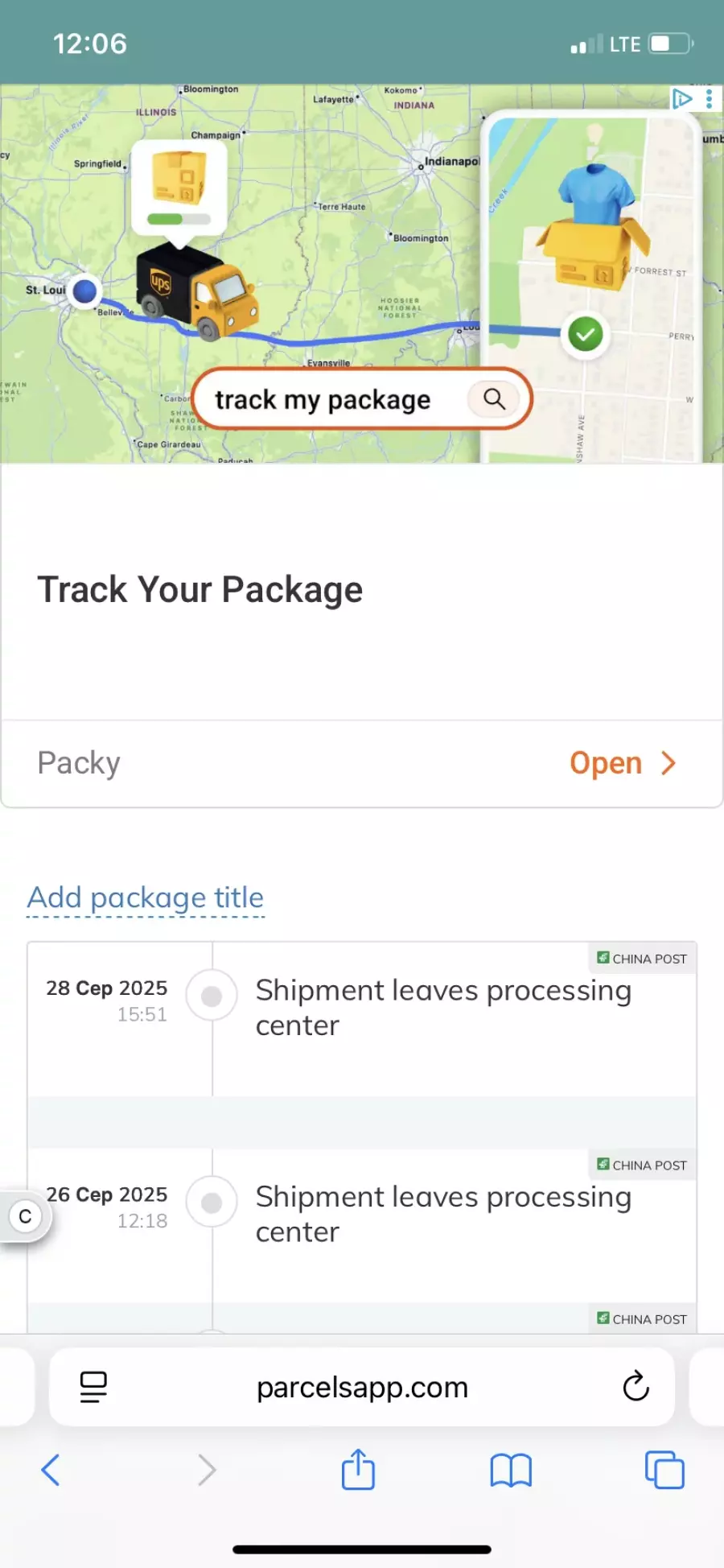Image resolution: width=724 pixels, height=1568 pixels.
Task: Open the Safari share sheet icon
Action: pyautogui.click(x=358, y=1470)
